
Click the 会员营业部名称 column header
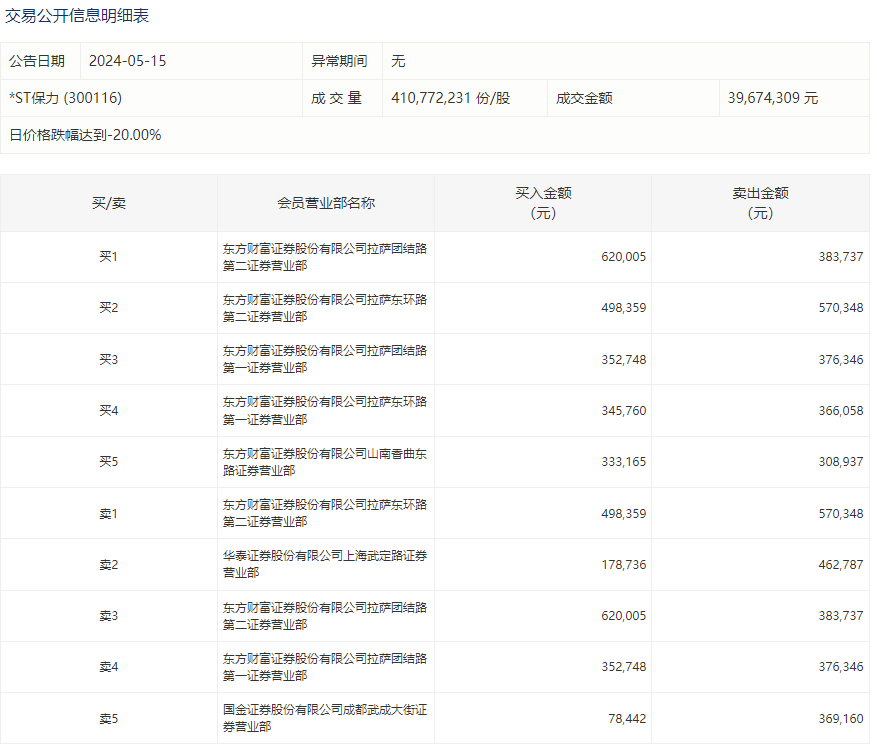coord(326,200)
